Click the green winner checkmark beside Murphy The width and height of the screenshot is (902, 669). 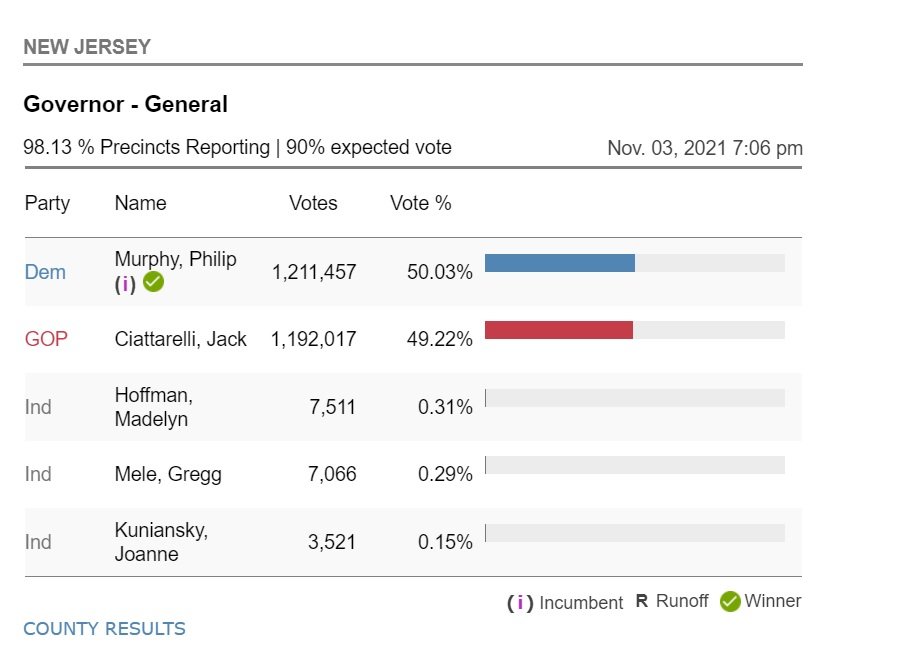point(153,283)
